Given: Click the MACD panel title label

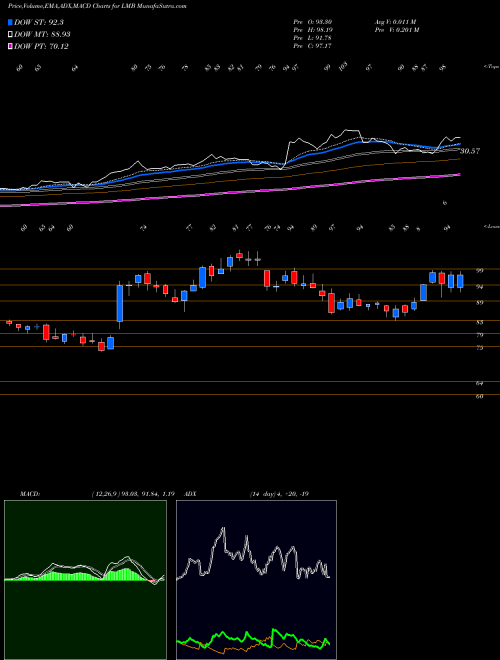Looking at the screenshot, I should pyautogui.click(x=30, y=494).
